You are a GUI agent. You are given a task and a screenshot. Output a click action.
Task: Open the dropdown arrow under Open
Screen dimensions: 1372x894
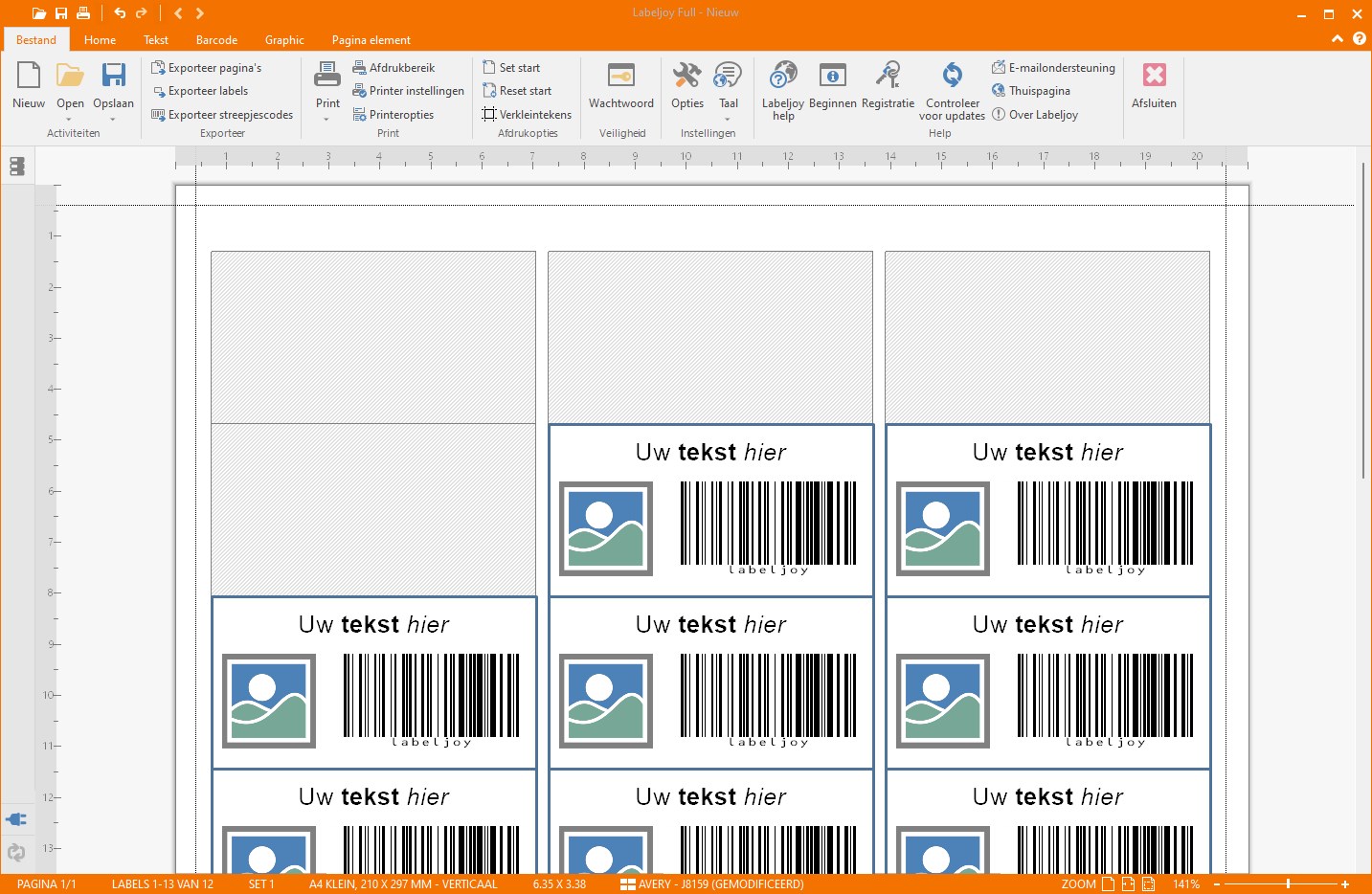coord(69,120)
